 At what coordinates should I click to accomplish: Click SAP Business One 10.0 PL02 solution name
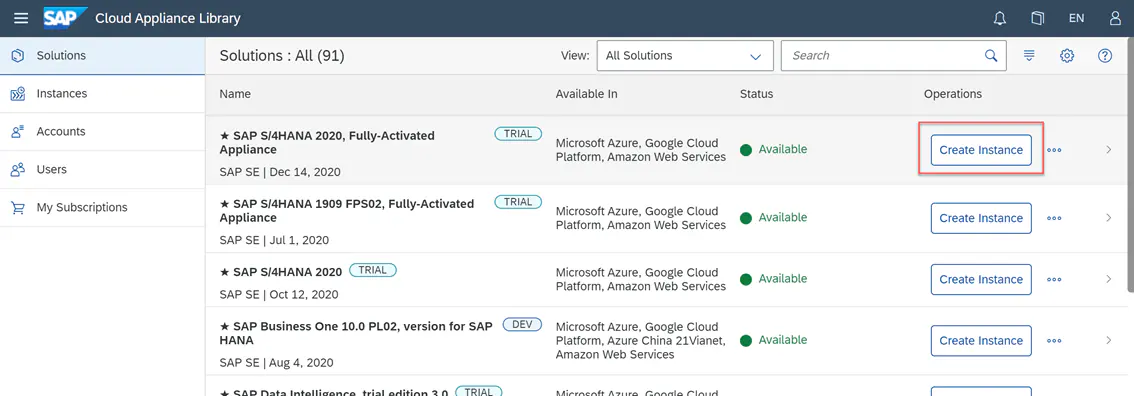[356, 333]
